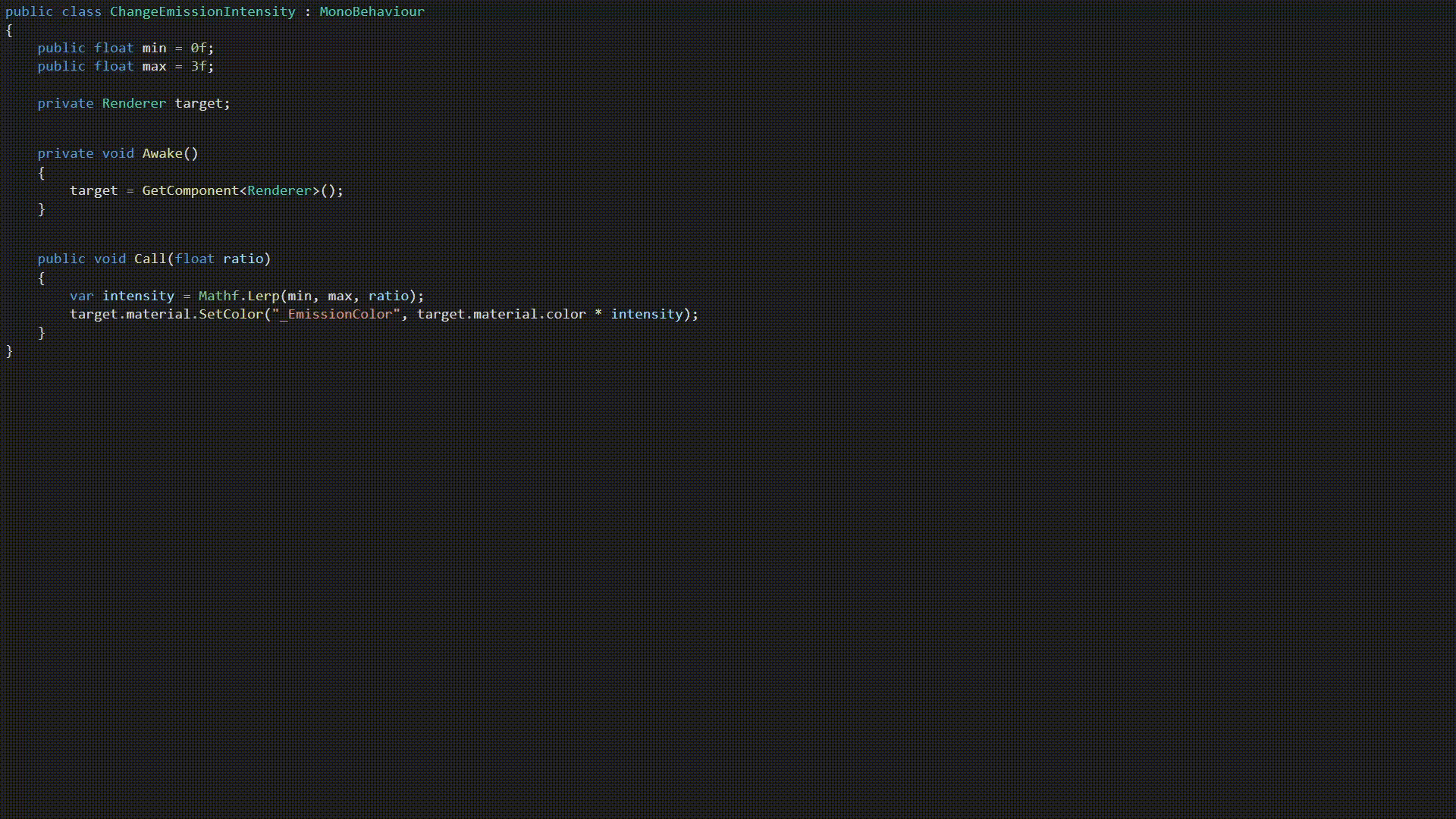Click the MonoBehaviour base class text
Screen dimensions: 1456x819
pos(372,11)
